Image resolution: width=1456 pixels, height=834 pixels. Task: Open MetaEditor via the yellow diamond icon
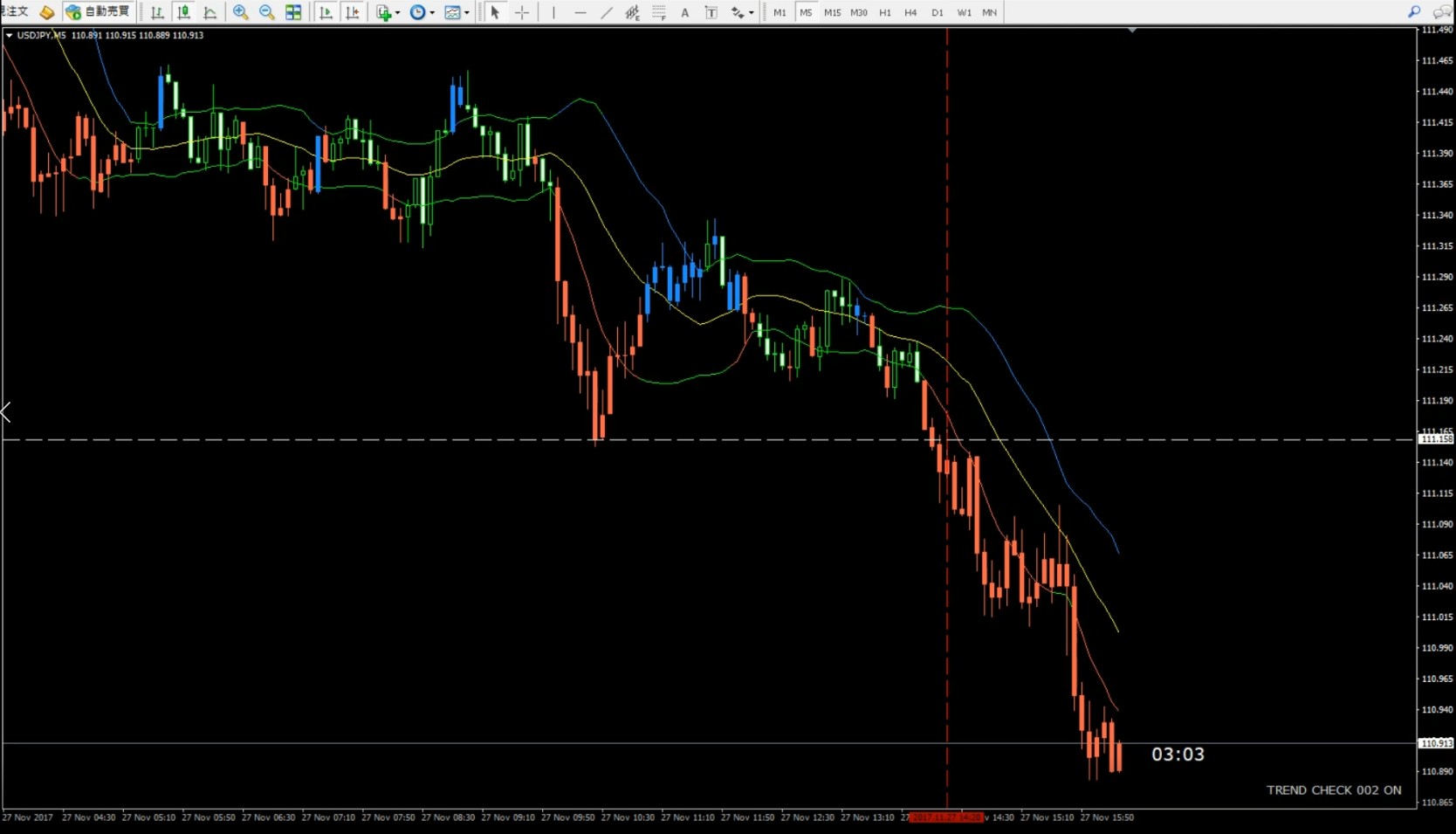point(47,12)
